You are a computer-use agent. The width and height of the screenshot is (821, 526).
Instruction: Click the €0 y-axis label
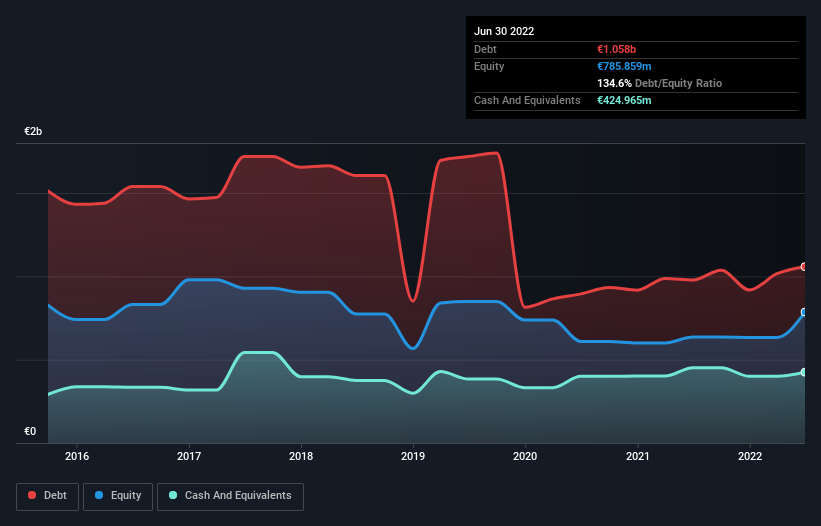tap(30, 431)
